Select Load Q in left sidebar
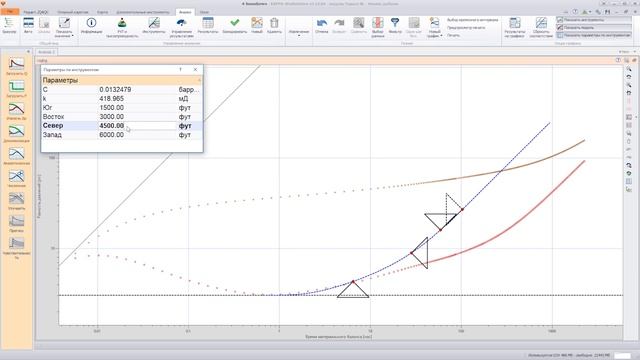Screen dimensions: 640x360 [16, 67]
